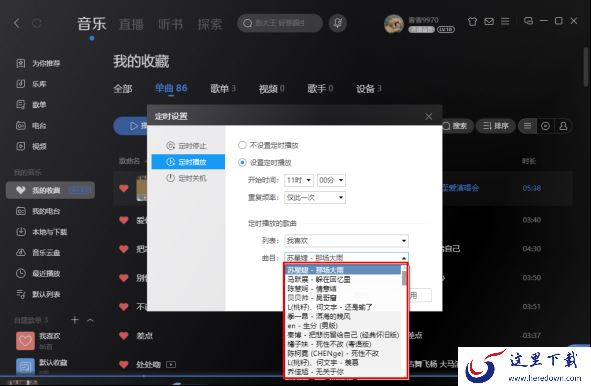Select the 生分 (男版) song option
This screenshot has width=591, height=386.
pyautogui.click(x=343, y=326)
